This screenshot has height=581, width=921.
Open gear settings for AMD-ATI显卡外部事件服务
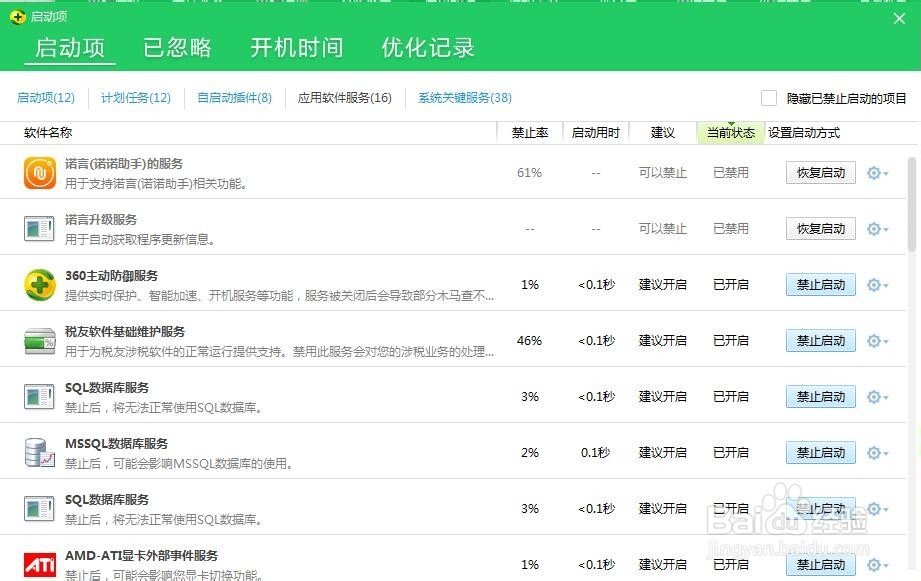[x=877, y=565]
